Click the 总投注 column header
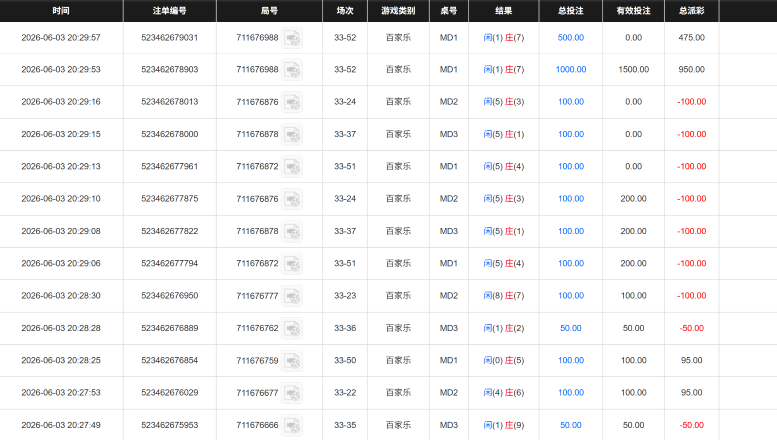777x440 pixels. pyautogui.click(x=570, y=11)
